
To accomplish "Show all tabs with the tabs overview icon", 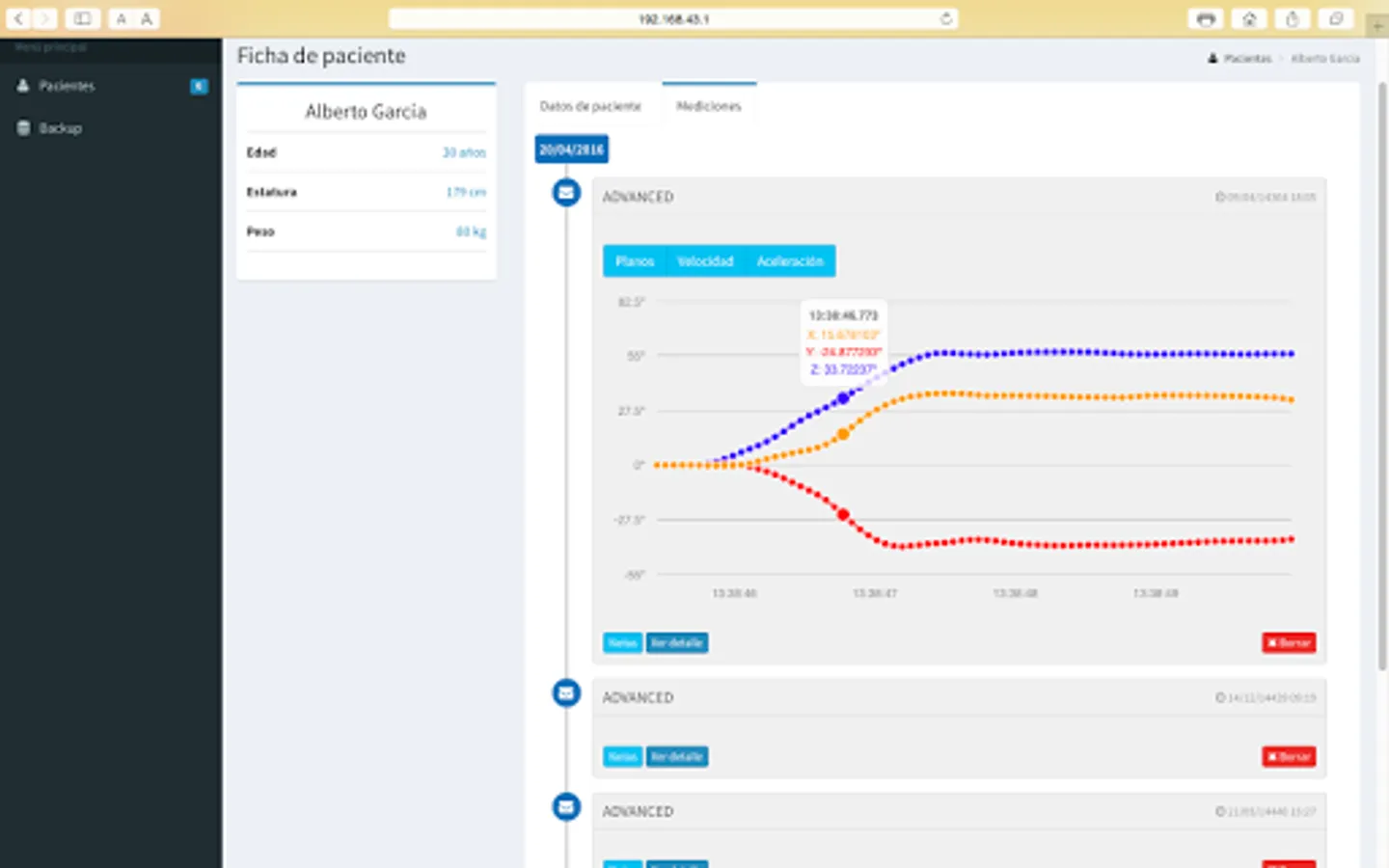I will (x=1336, y=18).
